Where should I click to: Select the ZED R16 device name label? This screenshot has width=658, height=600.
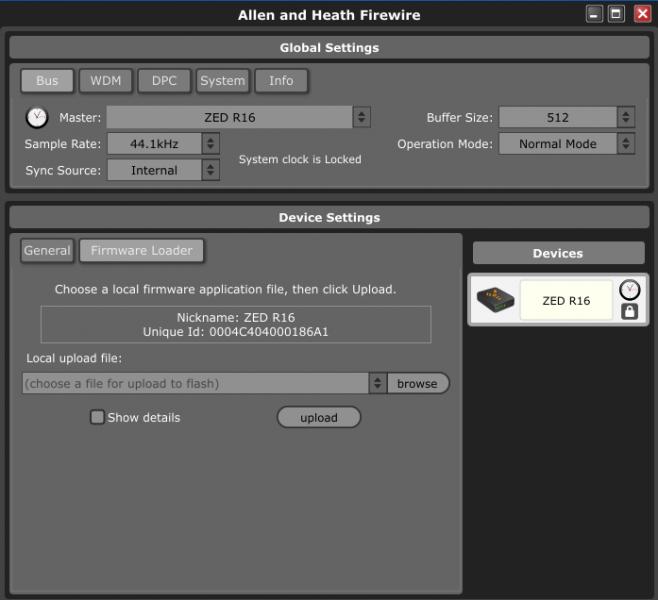(566, 300)
